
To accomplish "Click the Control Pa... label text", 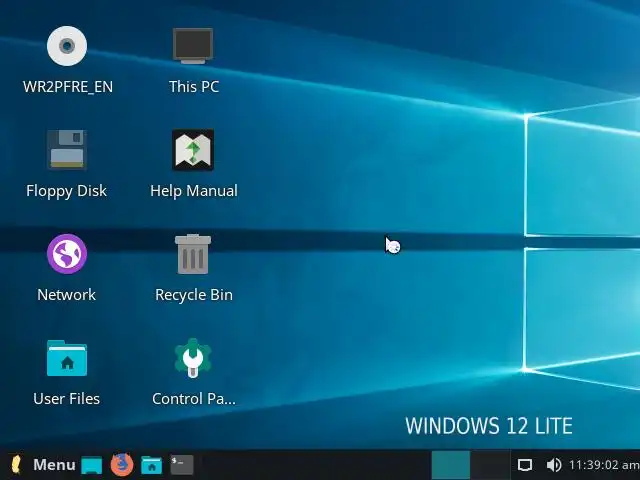I will 194,399.
